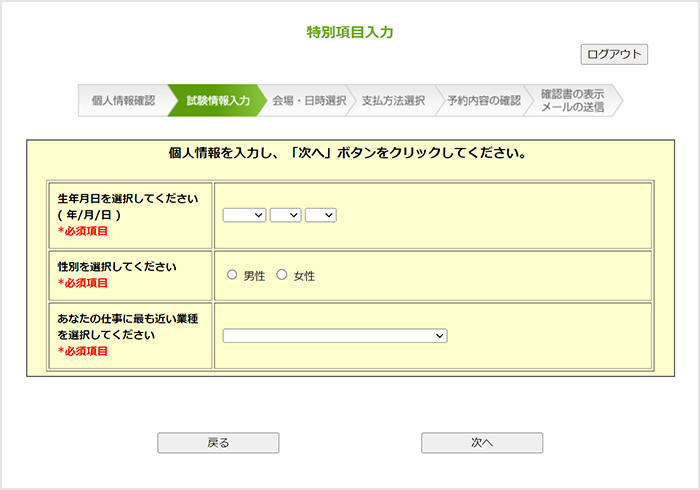Click the 生年月日を選択してください label

click(128, 199)
